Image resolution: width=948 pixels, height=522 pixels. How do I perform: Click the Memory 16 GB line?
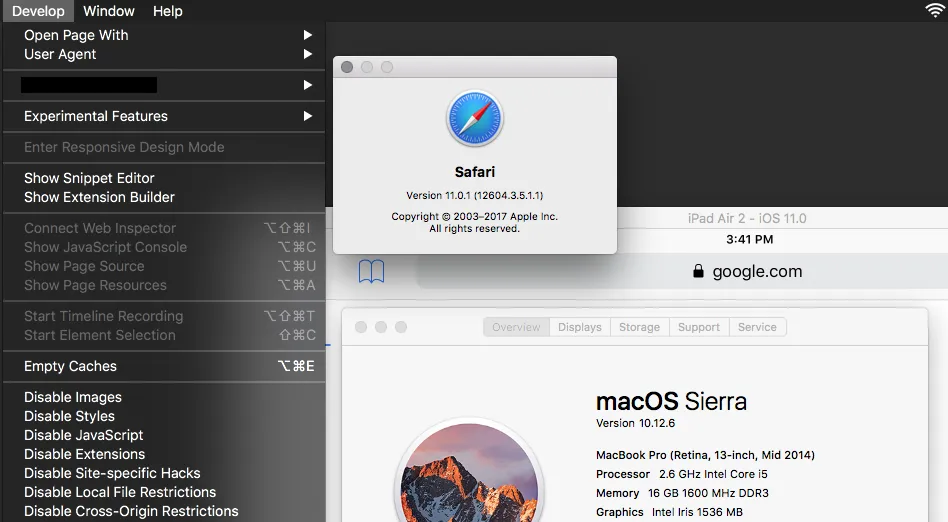[682, 493]
